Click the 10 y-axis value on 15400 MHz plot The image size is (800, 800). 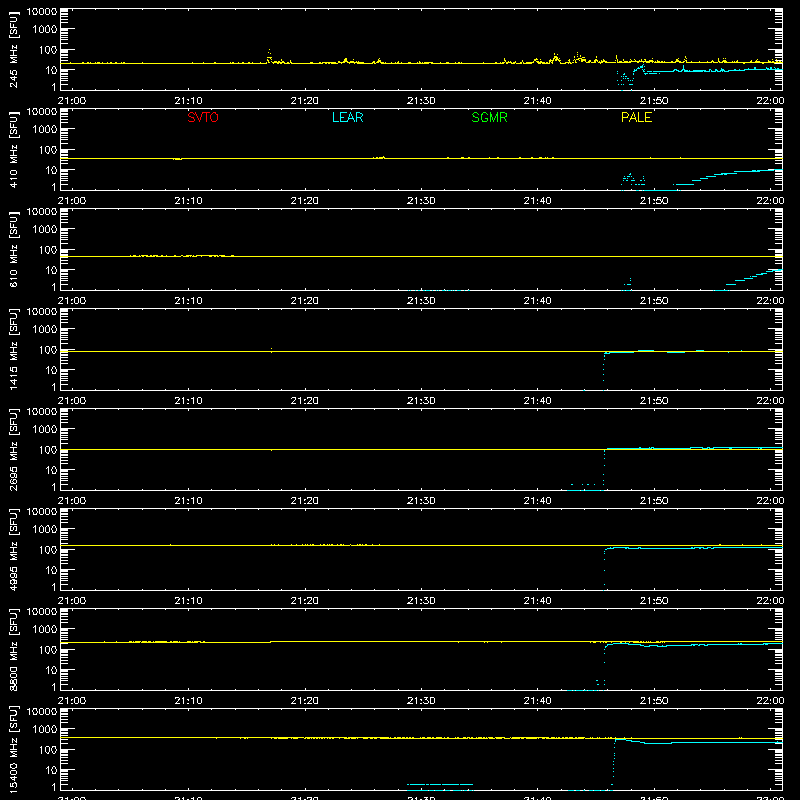(51, 770)
